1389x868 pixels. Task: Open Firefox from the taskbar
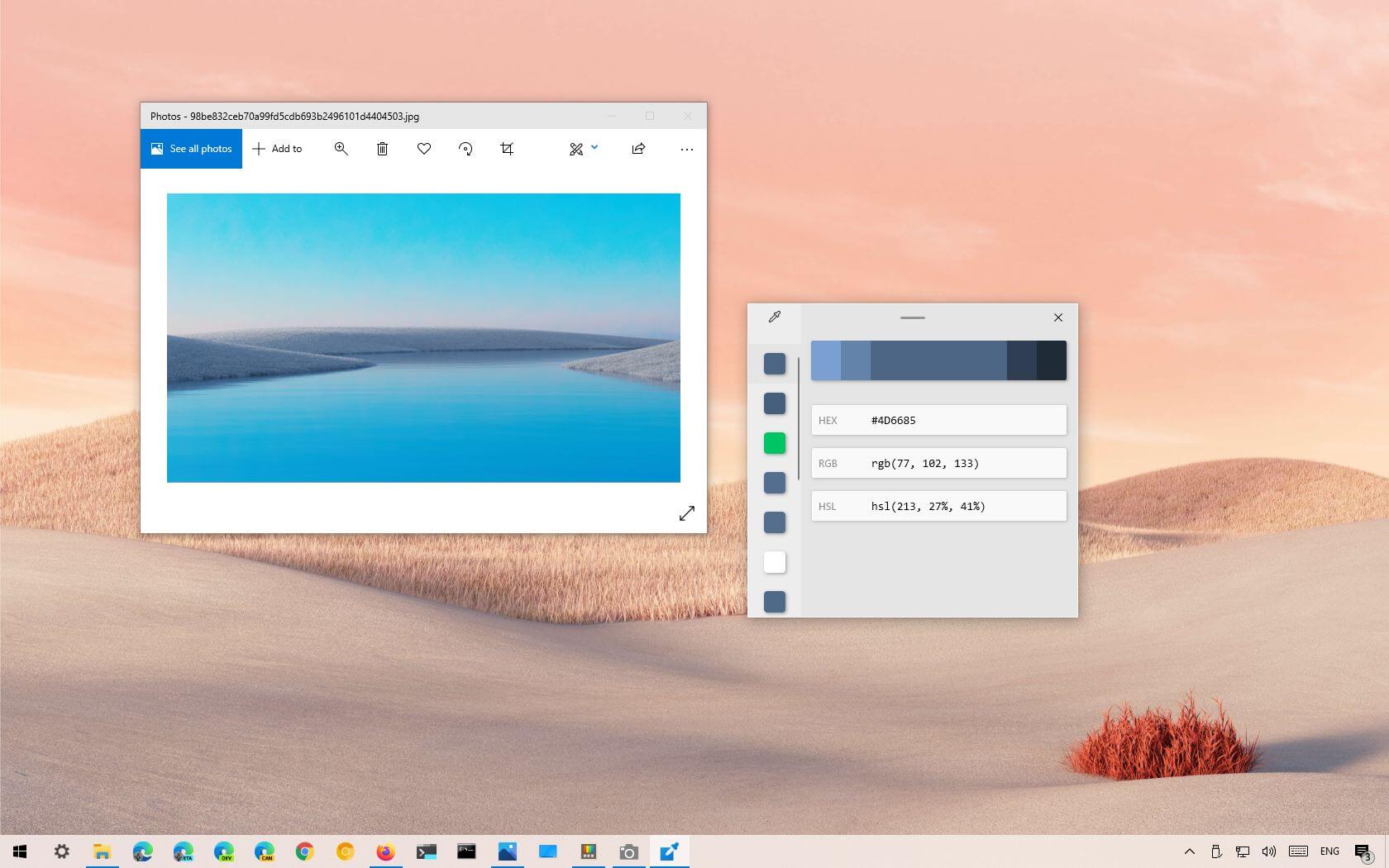point(385,851)
